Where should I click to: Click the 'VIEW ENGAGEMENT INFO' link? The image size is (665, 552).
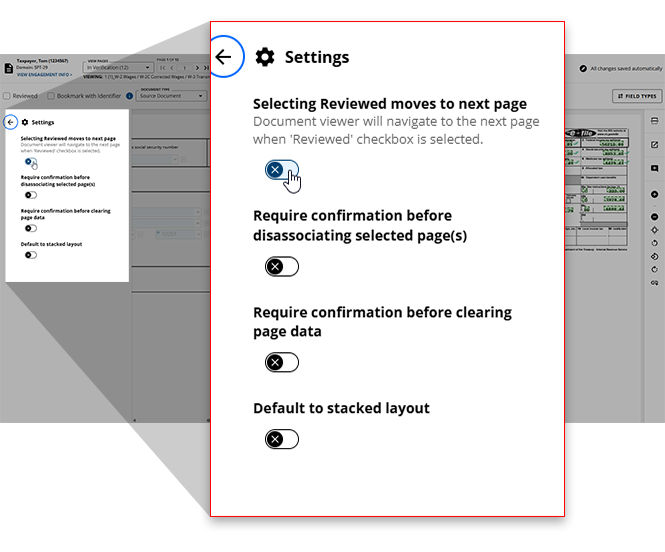[44, 75]
